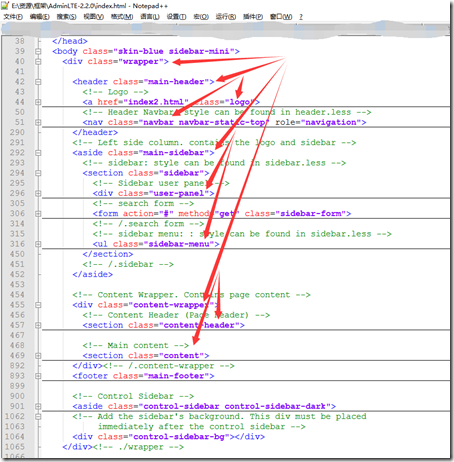The image size is (454, 462).
Task: Click the </aside> closing tag
Action: click(x=93, y=274)
